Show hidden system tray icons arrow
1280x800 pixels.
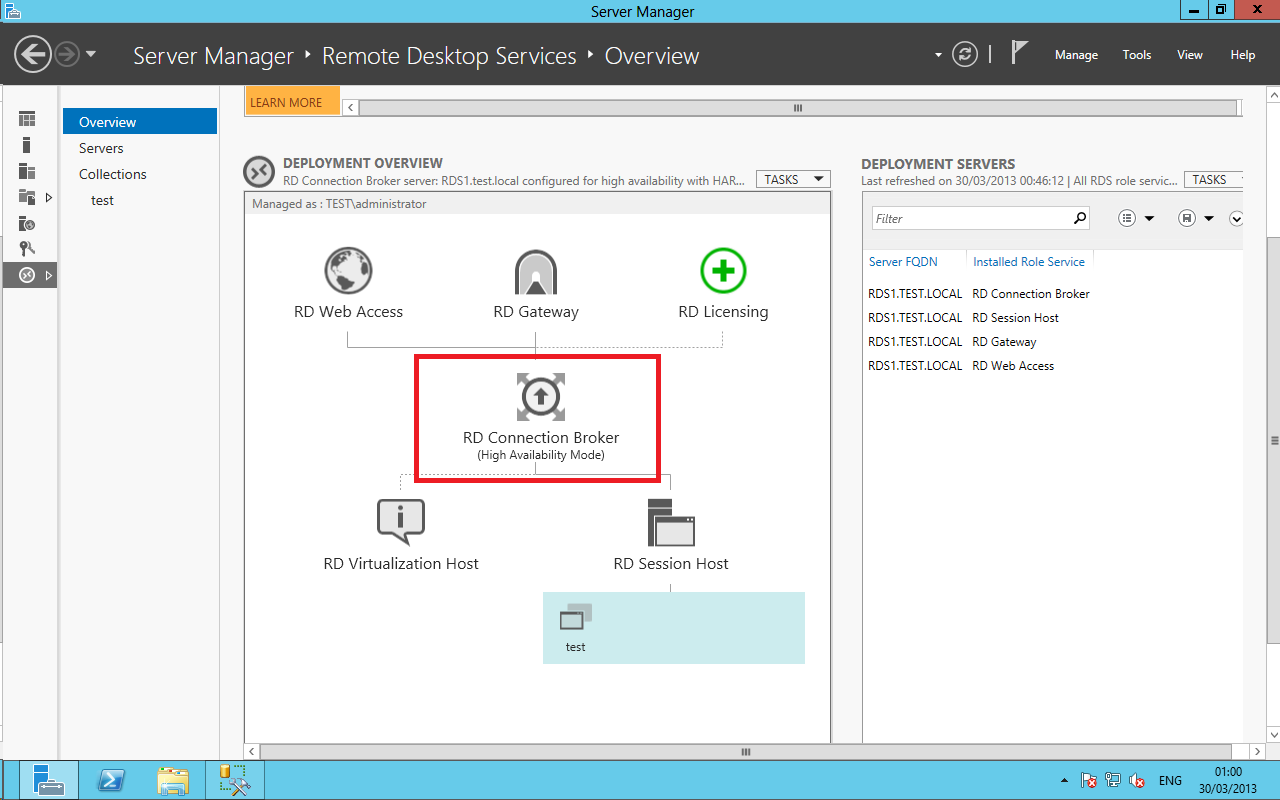pos(1064,780)
